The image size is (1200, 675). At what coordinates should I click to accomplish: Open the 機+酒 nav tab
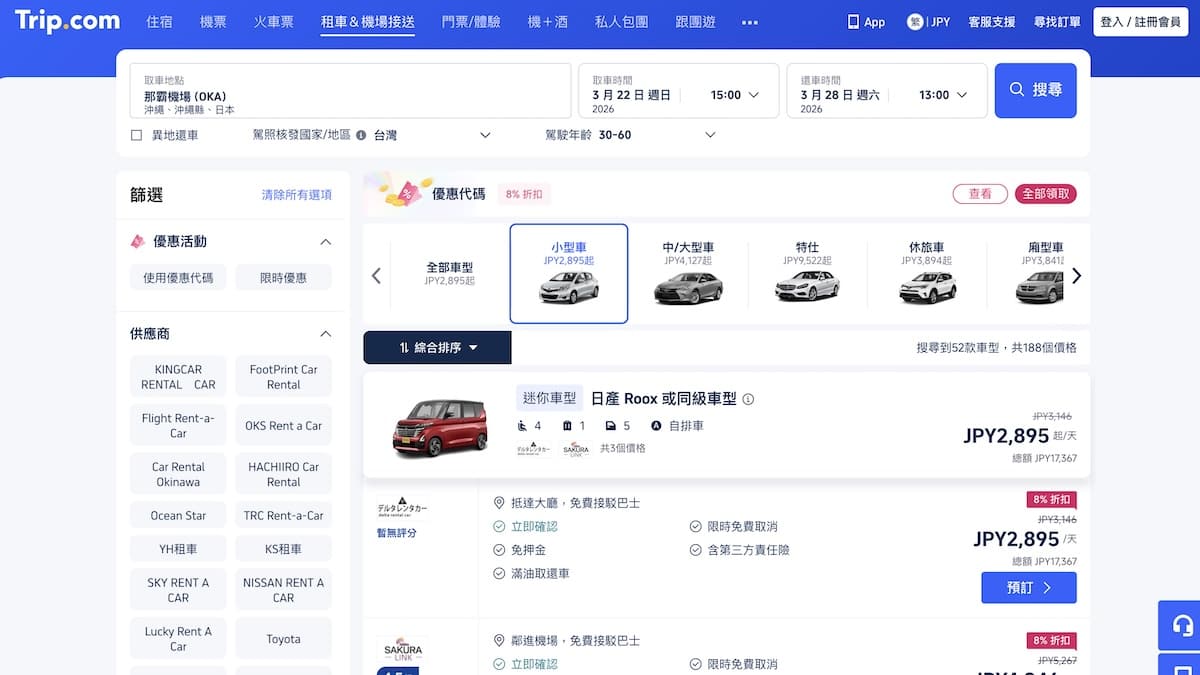pyautogui.click(x=547, y=22)
